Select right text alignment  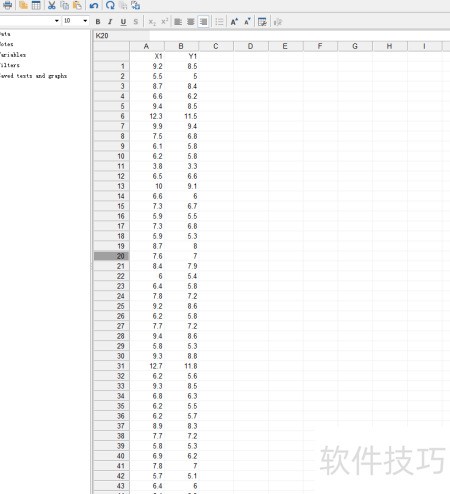click(x=203, y=22)
